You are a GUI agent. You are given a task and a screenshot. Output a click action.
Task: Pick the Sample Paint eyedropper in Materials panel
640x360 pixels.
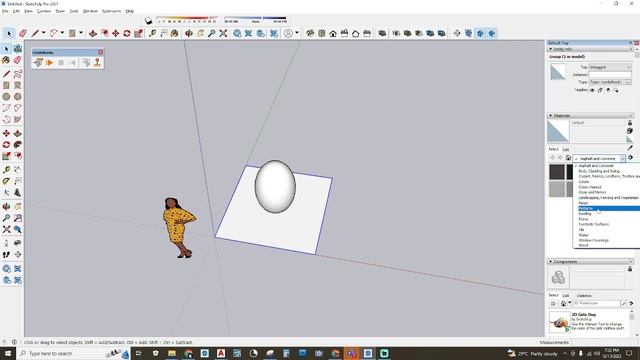[x=630, y=148]
